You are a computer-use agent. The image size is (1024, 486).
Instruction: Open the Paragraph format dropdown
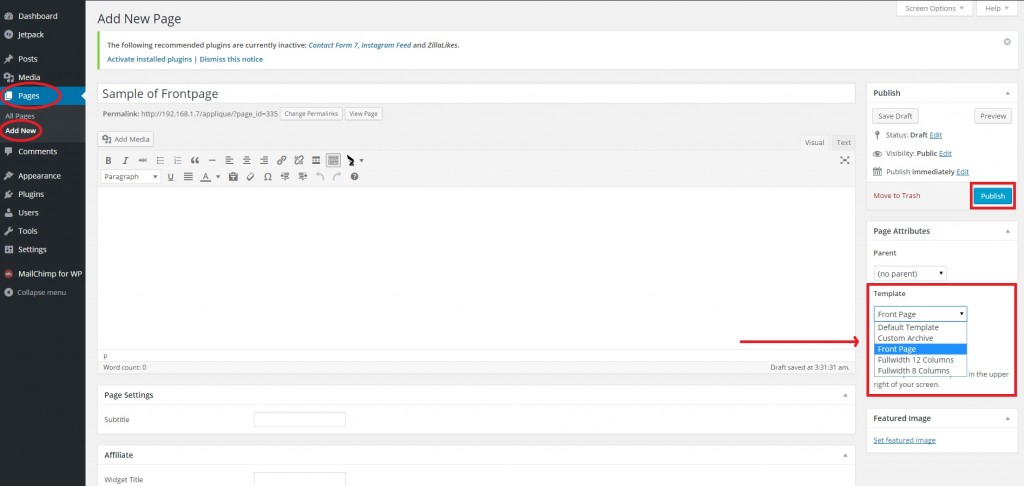pyautogui.click(x=131, y=177)
